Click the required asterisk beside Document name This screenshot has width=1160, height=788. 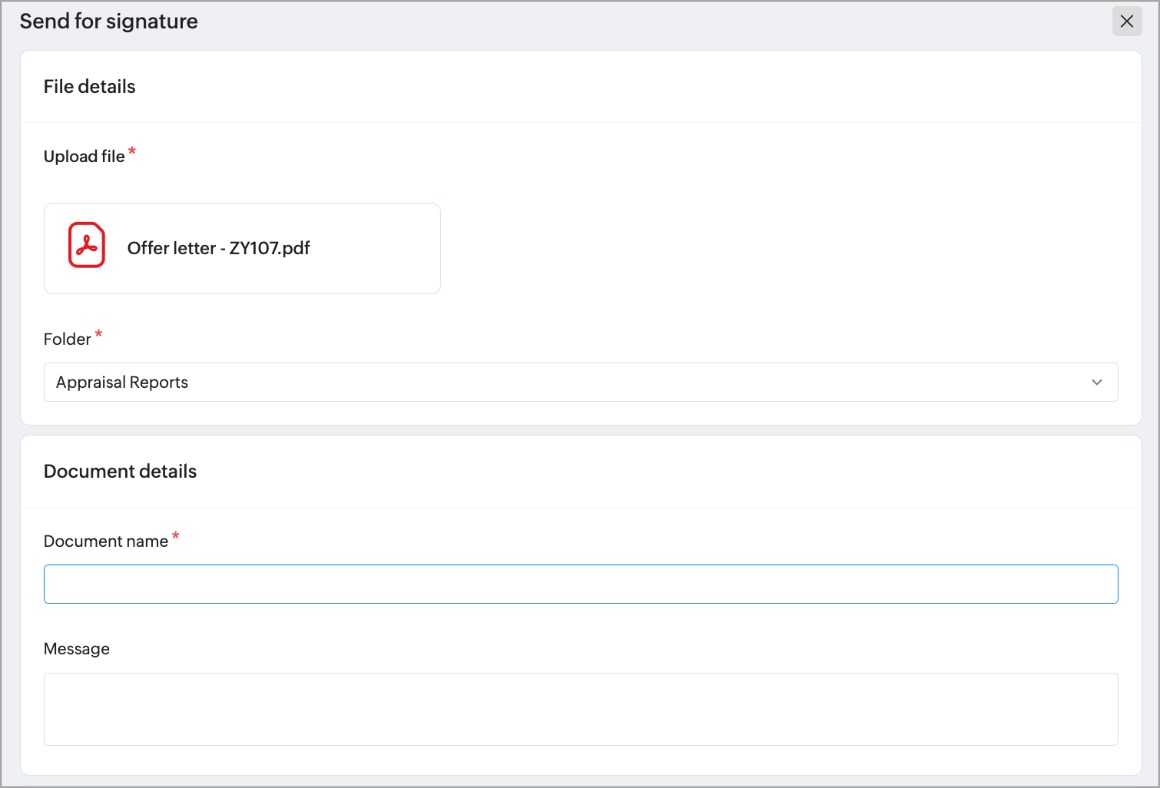click(x=176, y=537)
